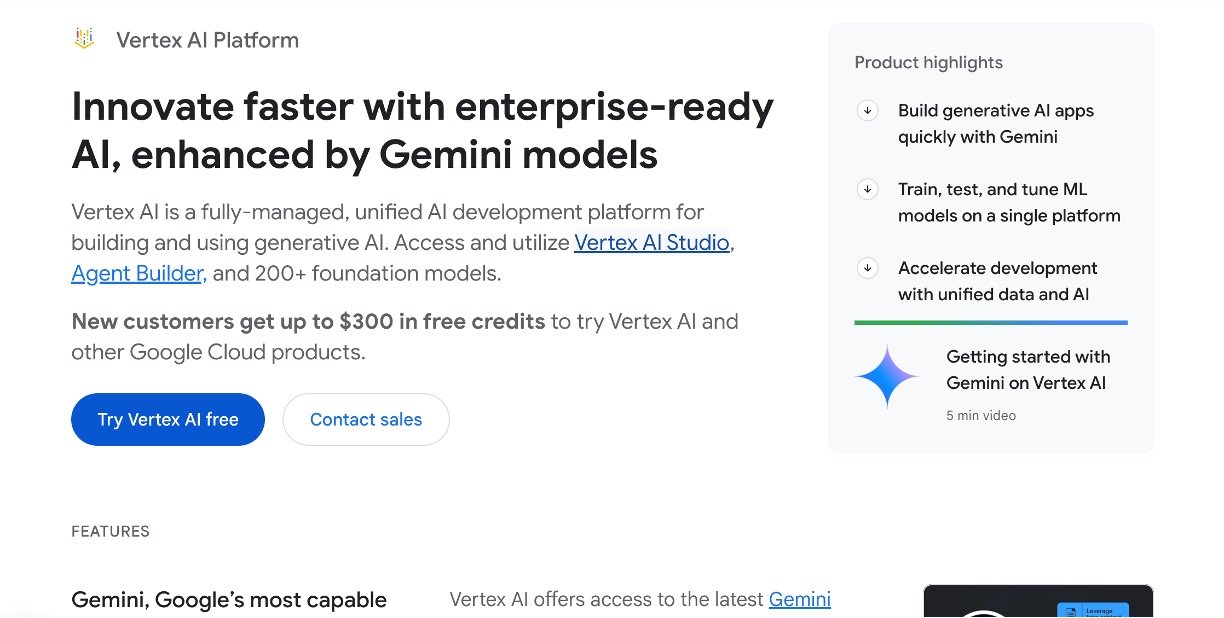Jump to Build generative AI apps quickly highlight
Screen dimensions: 1224x618
tap(996, 124)
